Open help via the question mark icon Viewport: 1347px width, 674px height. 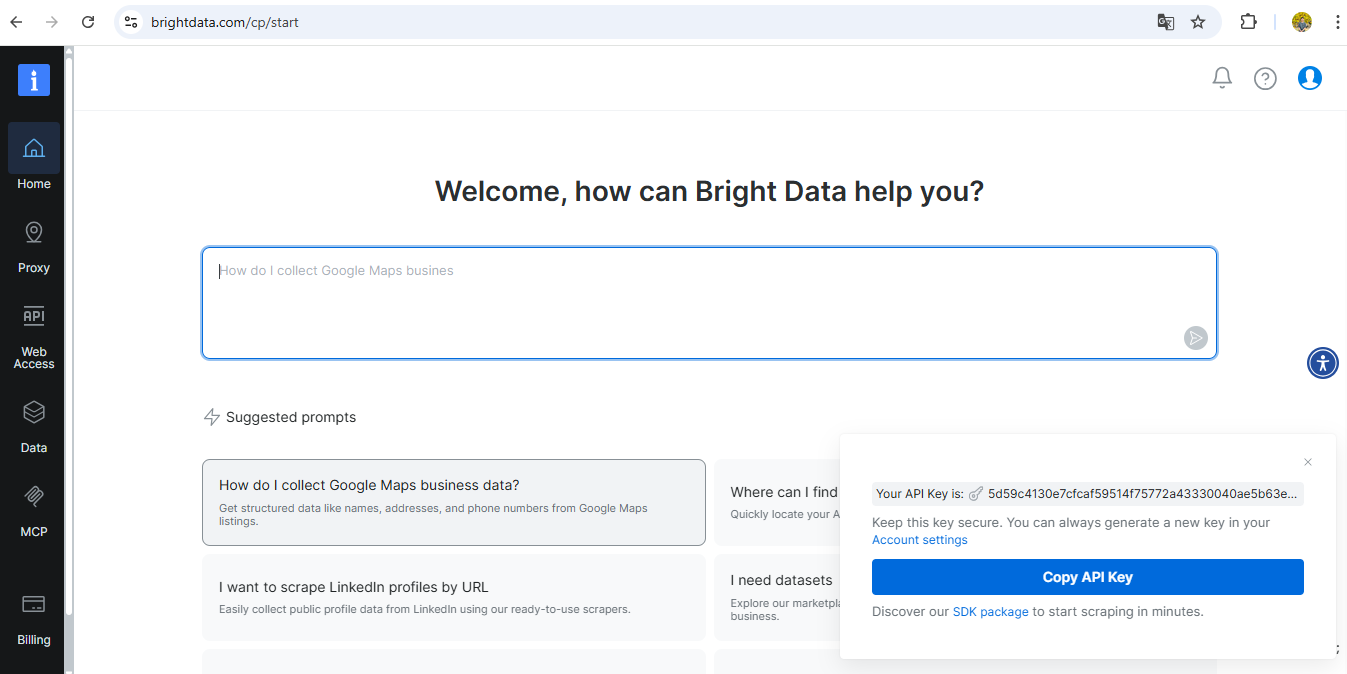(x=1265, y=77)
